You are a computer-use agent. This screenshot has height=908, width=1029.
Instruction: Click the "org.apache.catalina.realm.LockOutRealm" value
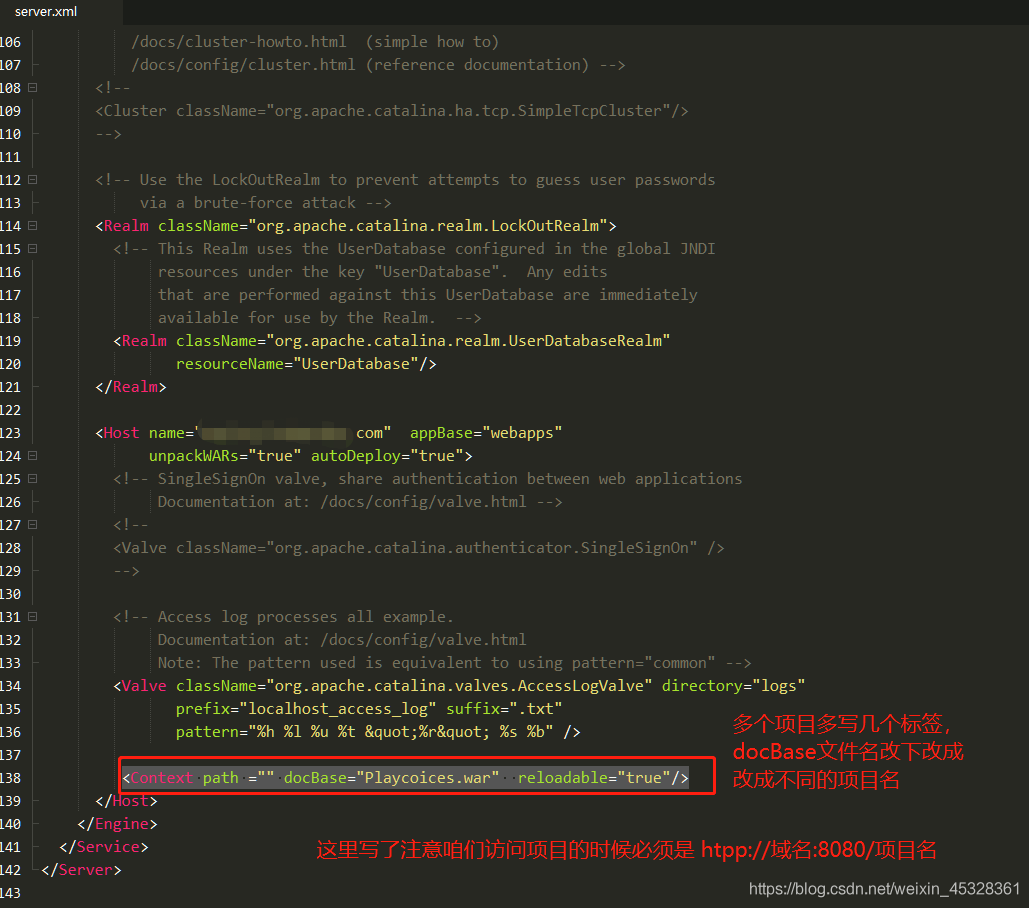click(x=428, y=226)
